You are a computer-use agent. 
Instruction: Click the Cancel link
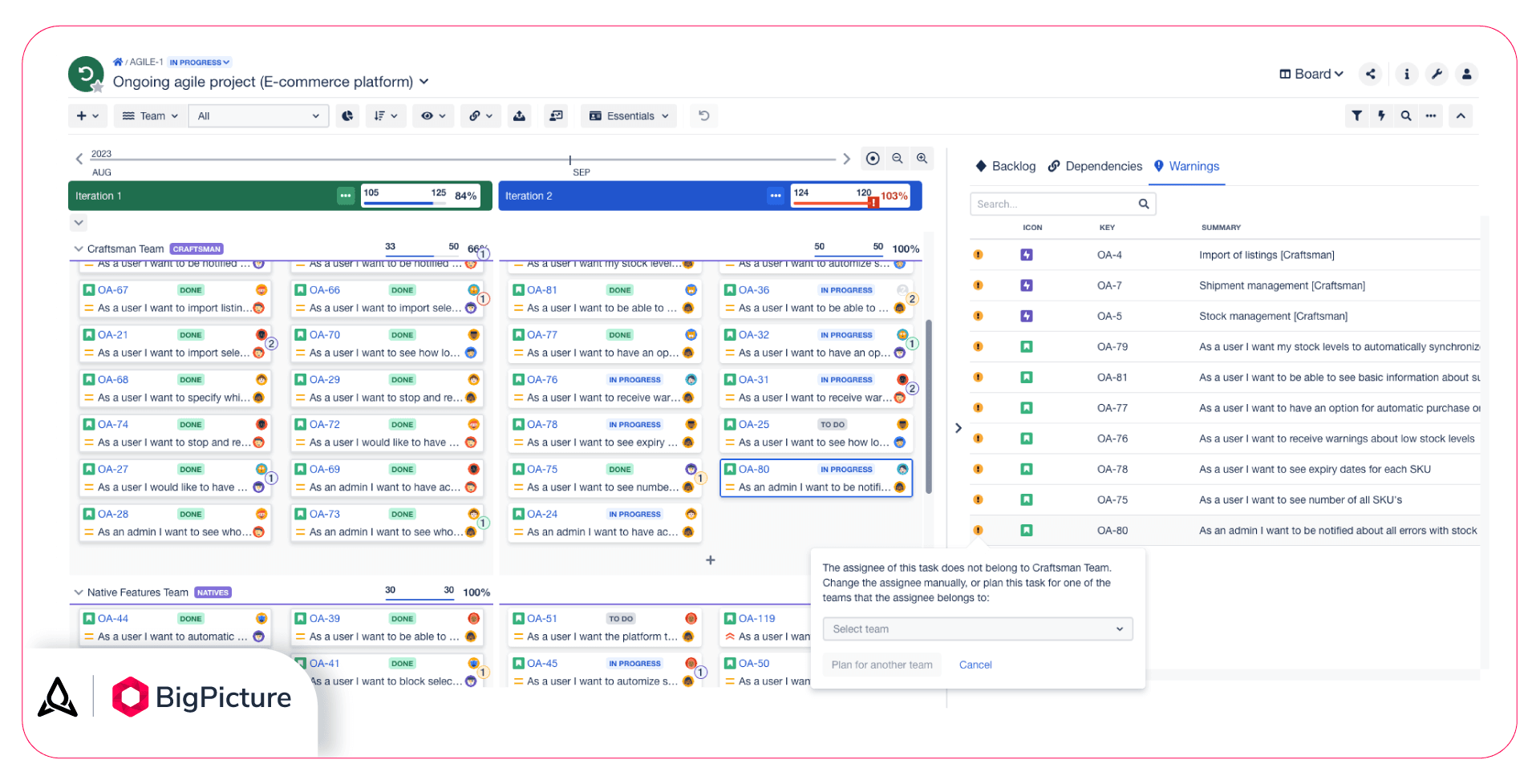[x=975, y=665]
